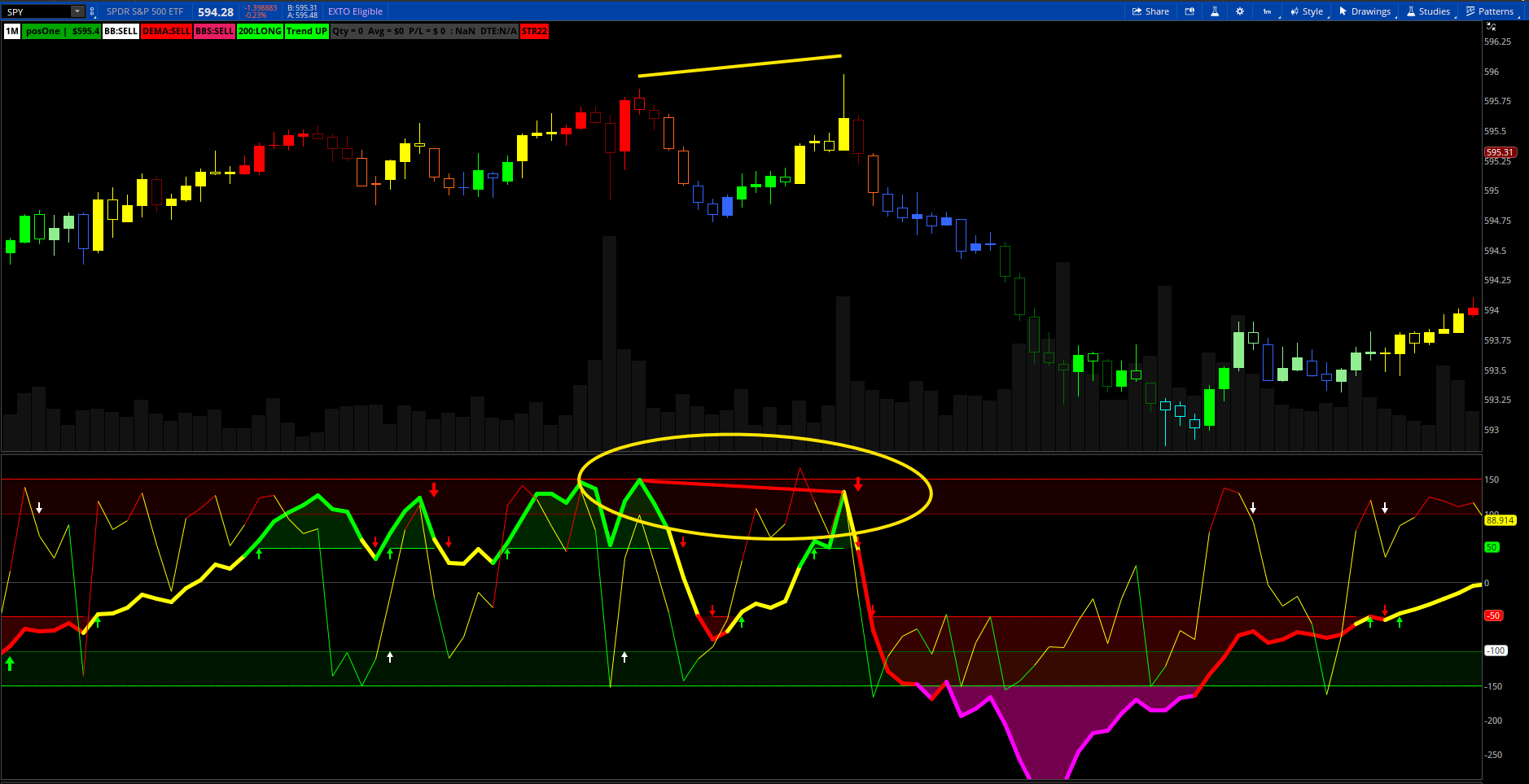
Task: Open the Style menu
Action: (x=1307, y=11)
